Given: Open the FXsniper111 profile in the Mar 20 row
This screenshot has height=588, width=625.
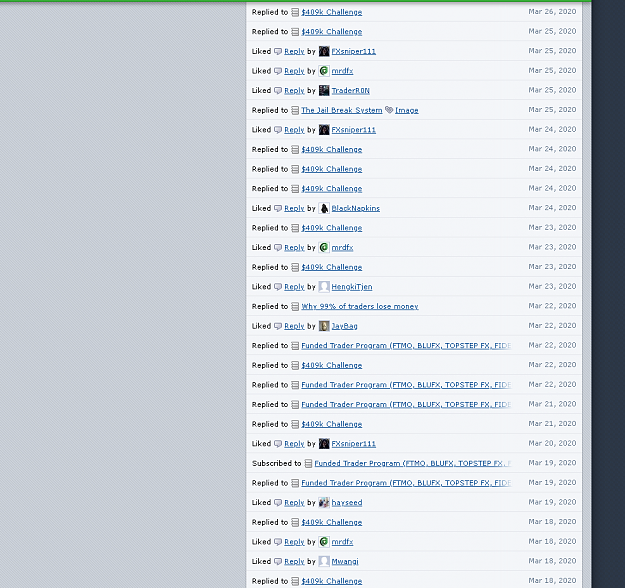Looking at the screenshot, I should (x=354, y=444).
